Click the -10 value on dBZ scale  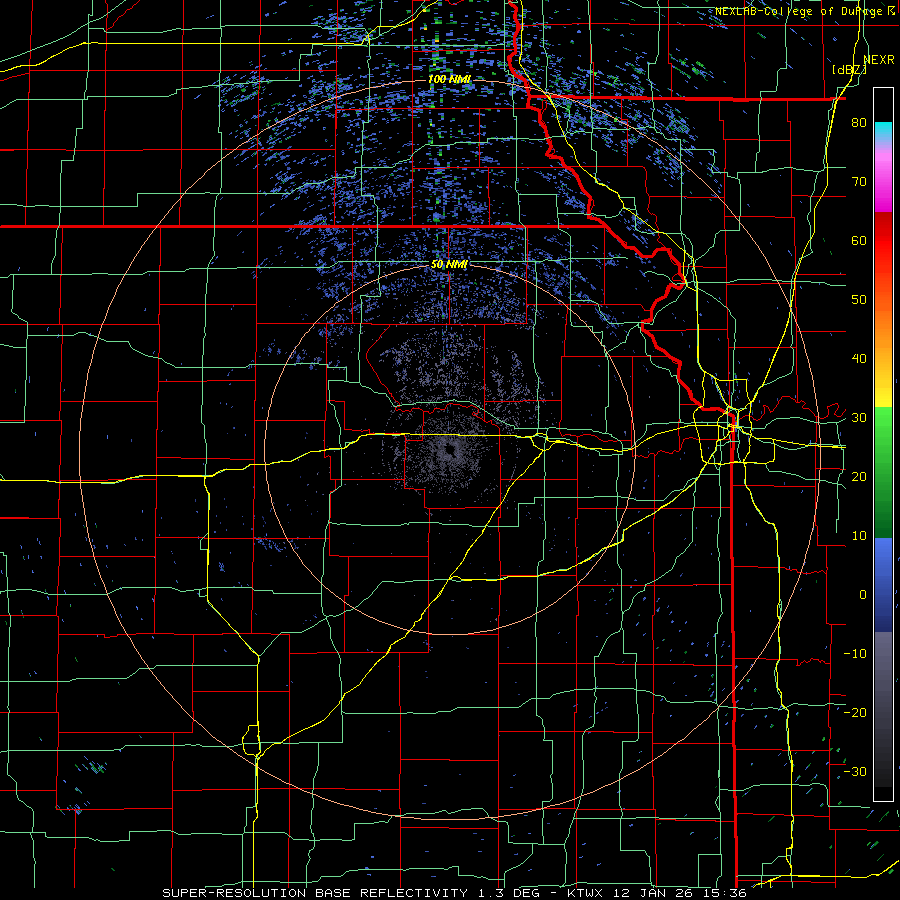pyautogui.click(x=855, y=654)
